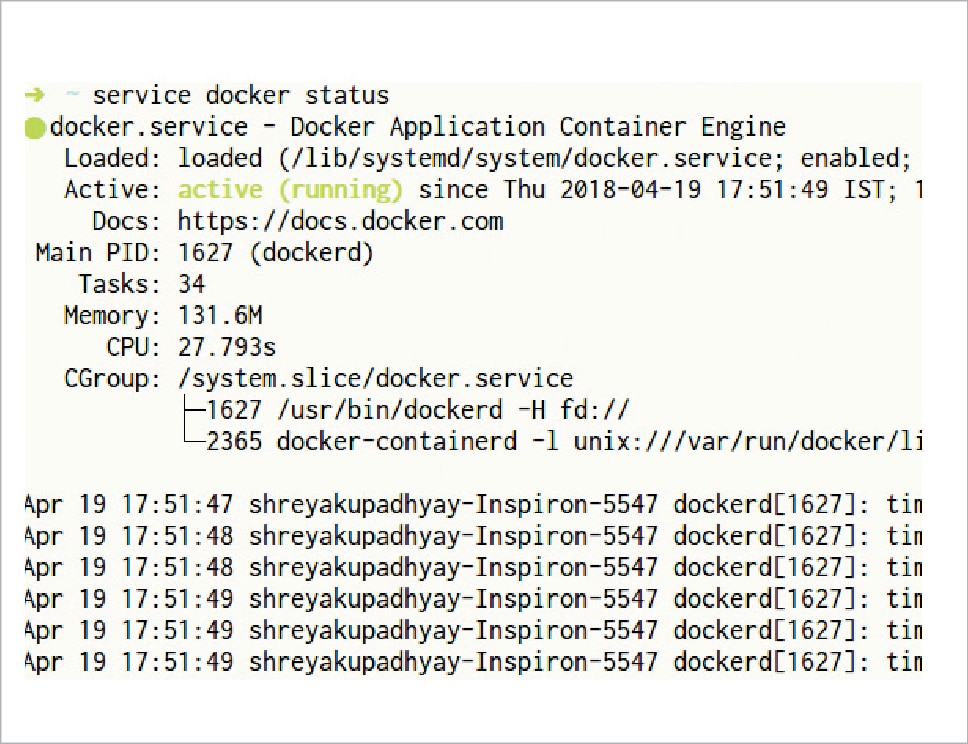Image resolution: width=968 pixels, height=744 pixels.
Task: Click the last dockerd[1627] log line
Action: coord(472,662)
